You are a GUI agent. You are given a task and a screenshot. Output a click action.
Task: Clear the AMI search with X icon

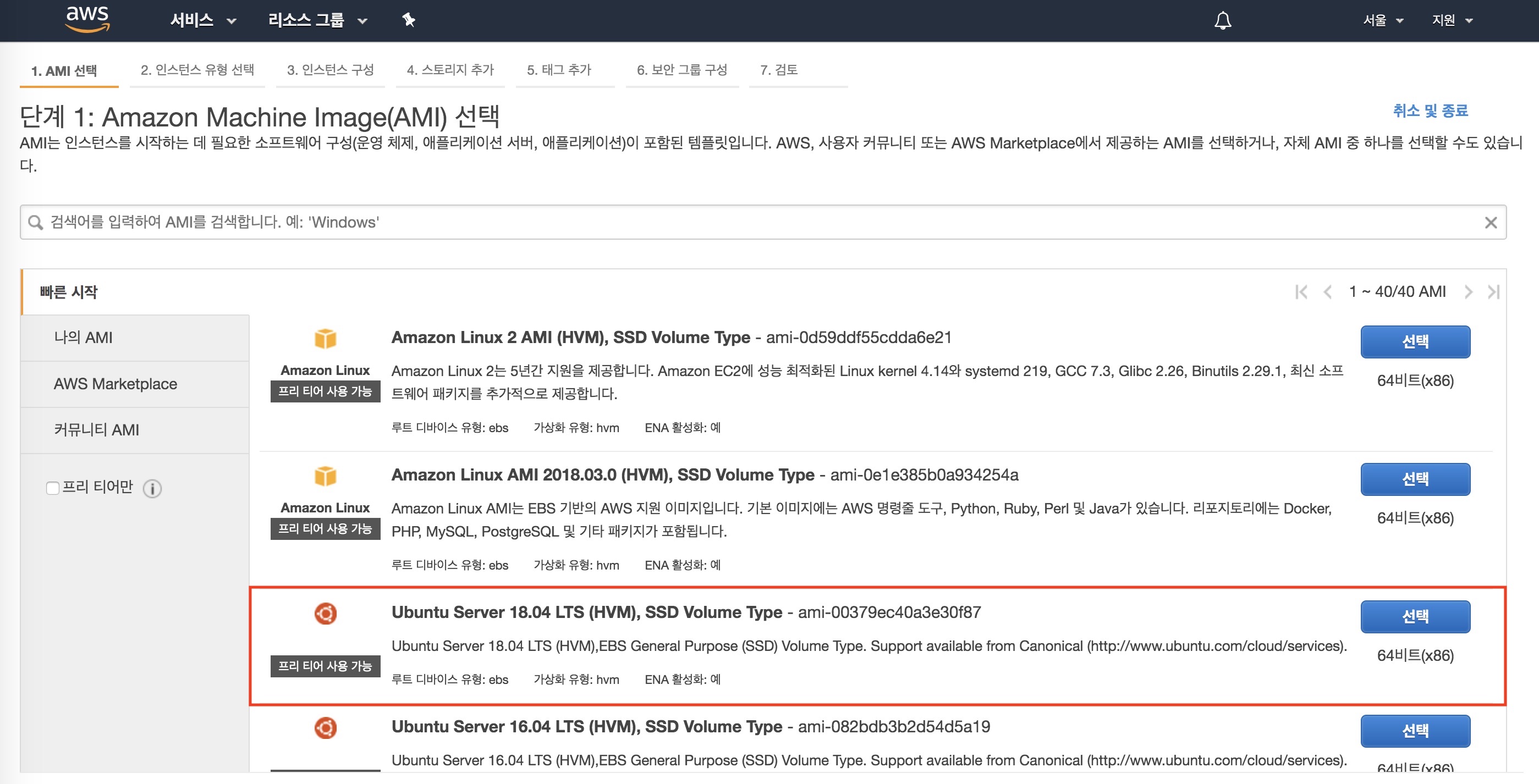click(x=1491, y=222)
